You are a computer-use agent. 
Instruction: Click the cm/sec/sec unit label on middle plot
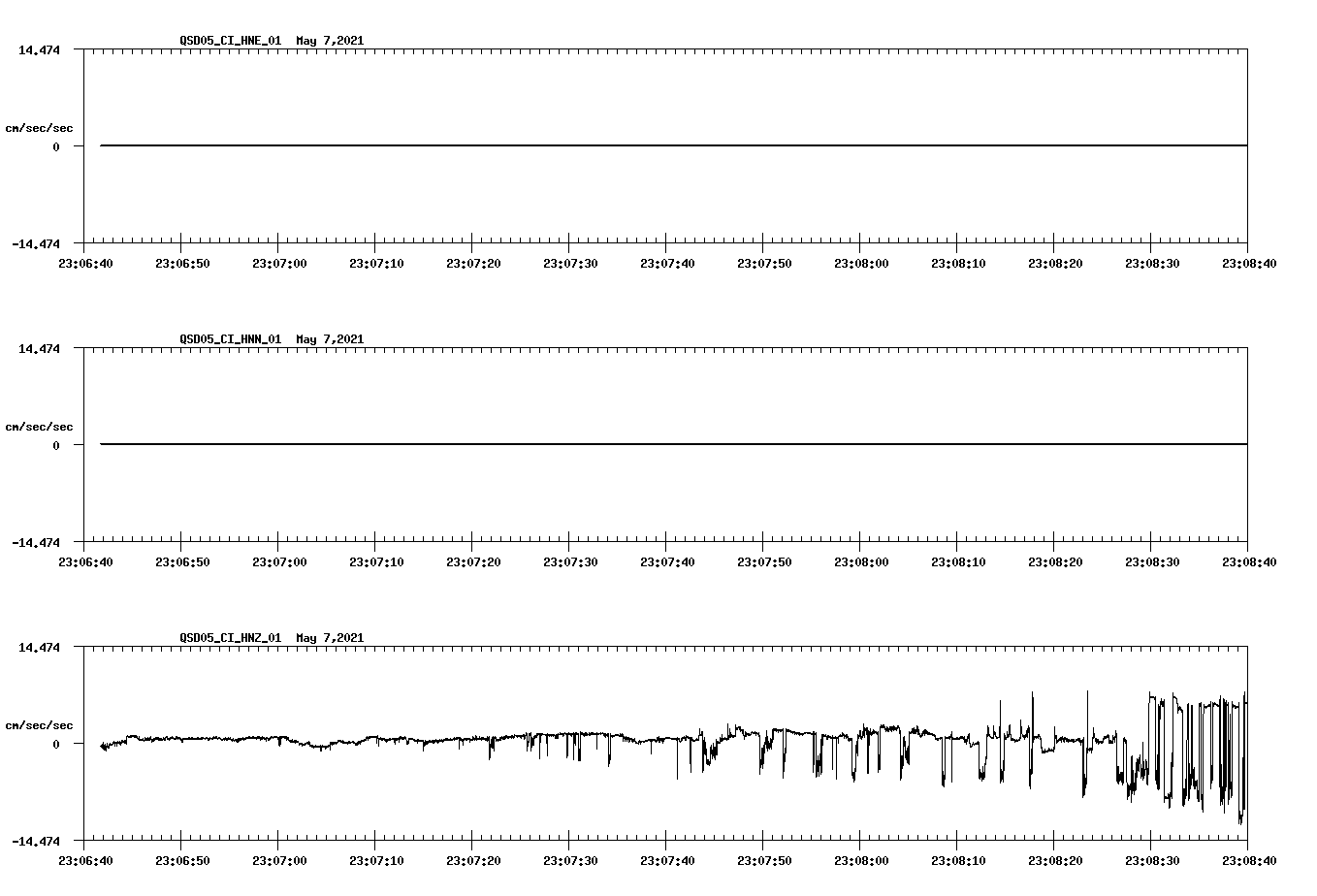[x=39, y=426]
